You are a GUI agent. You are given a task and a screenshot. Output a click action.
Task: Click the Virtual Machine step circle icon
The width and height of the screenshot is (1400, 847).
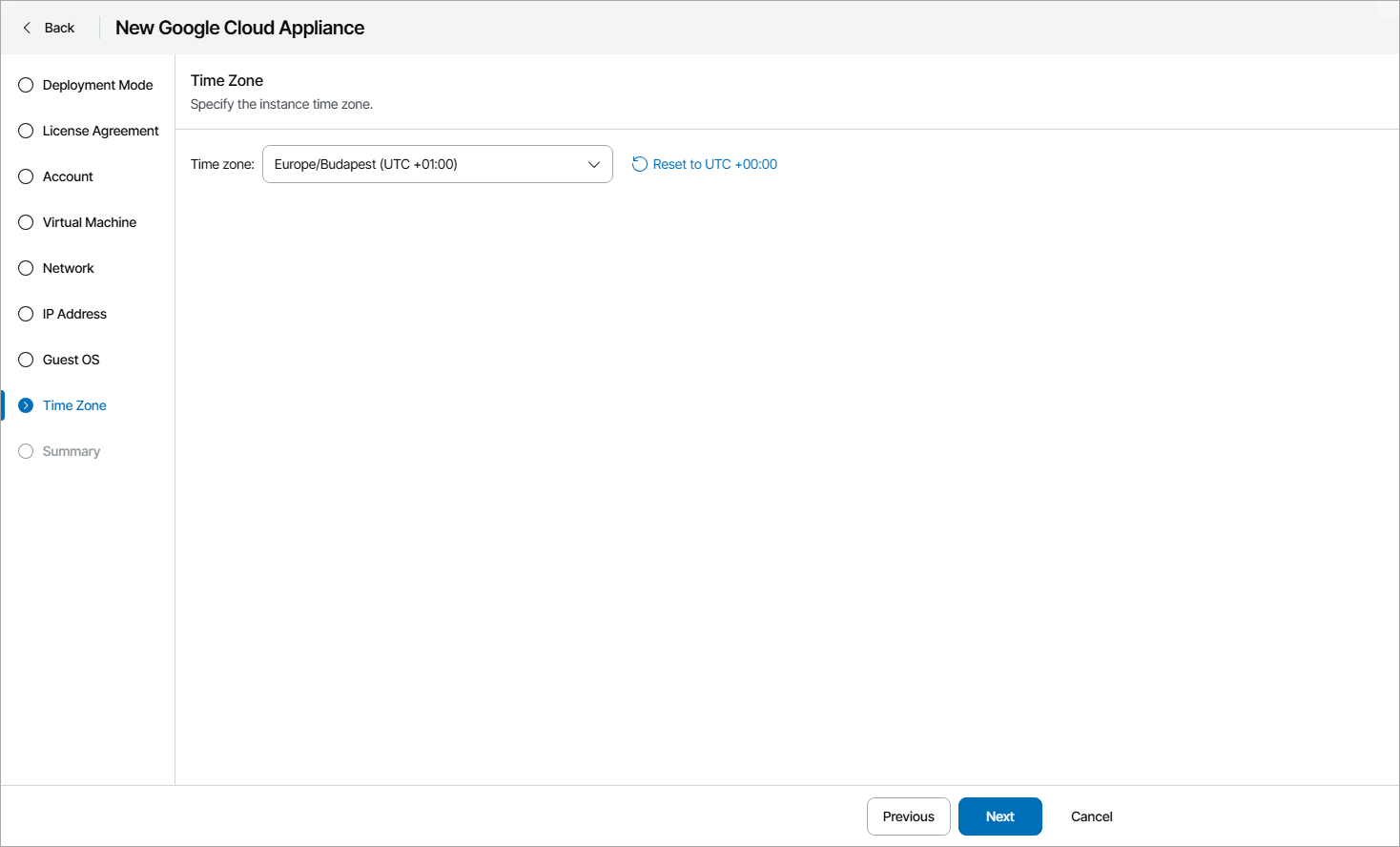pos(26,222)
